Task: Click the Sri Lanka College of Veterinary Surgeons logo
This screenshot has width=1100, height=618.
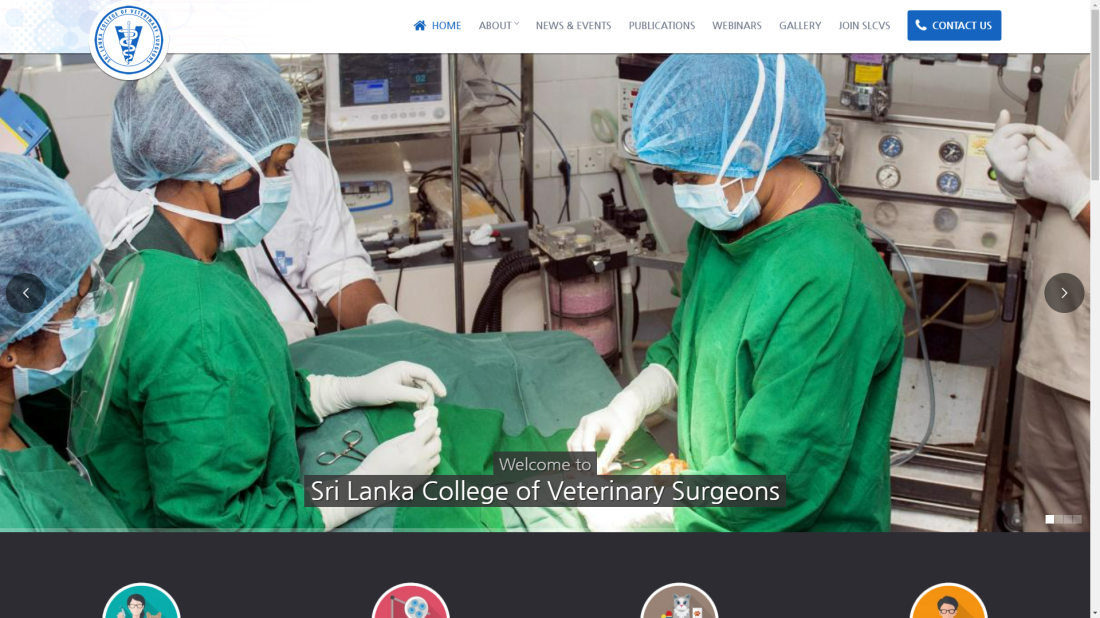Action: click(x=128, y=40)
